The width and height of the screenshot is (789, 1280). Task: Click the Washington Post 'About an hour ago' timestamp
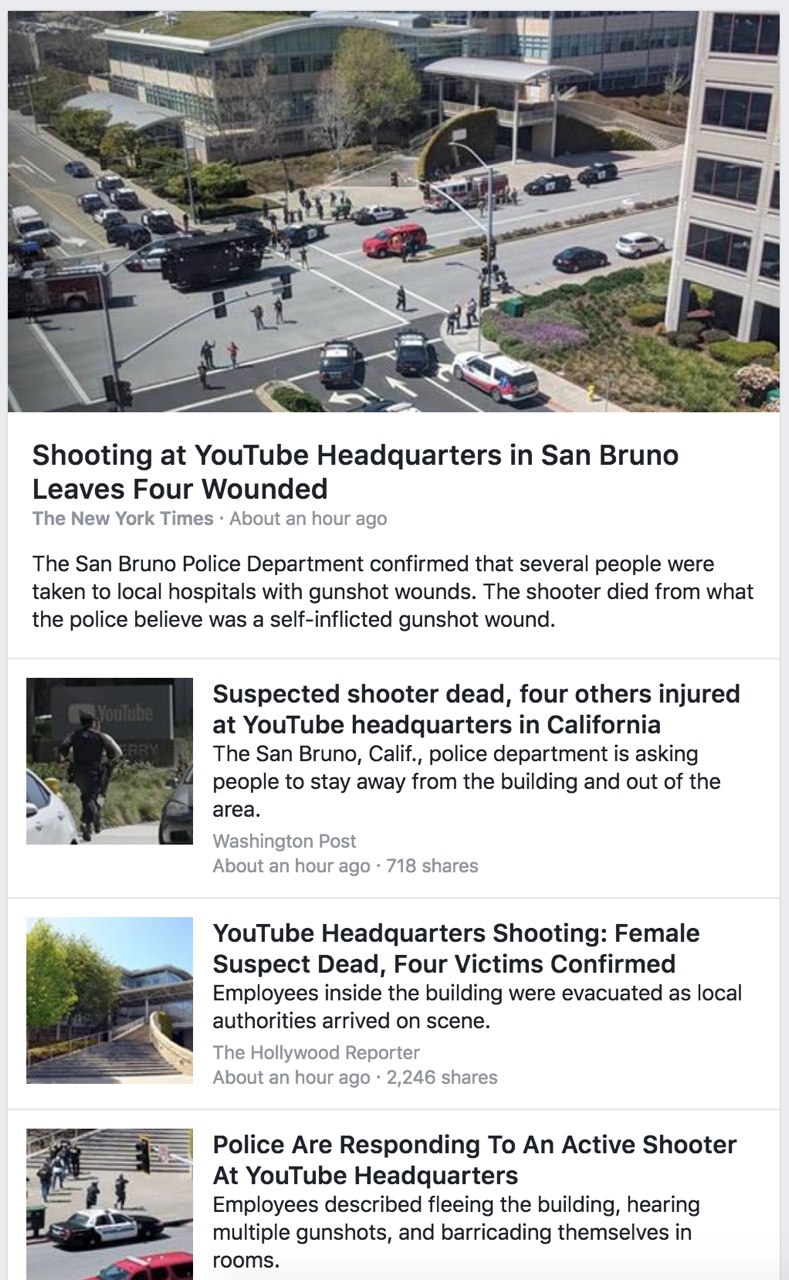click(x=291, y=866)
